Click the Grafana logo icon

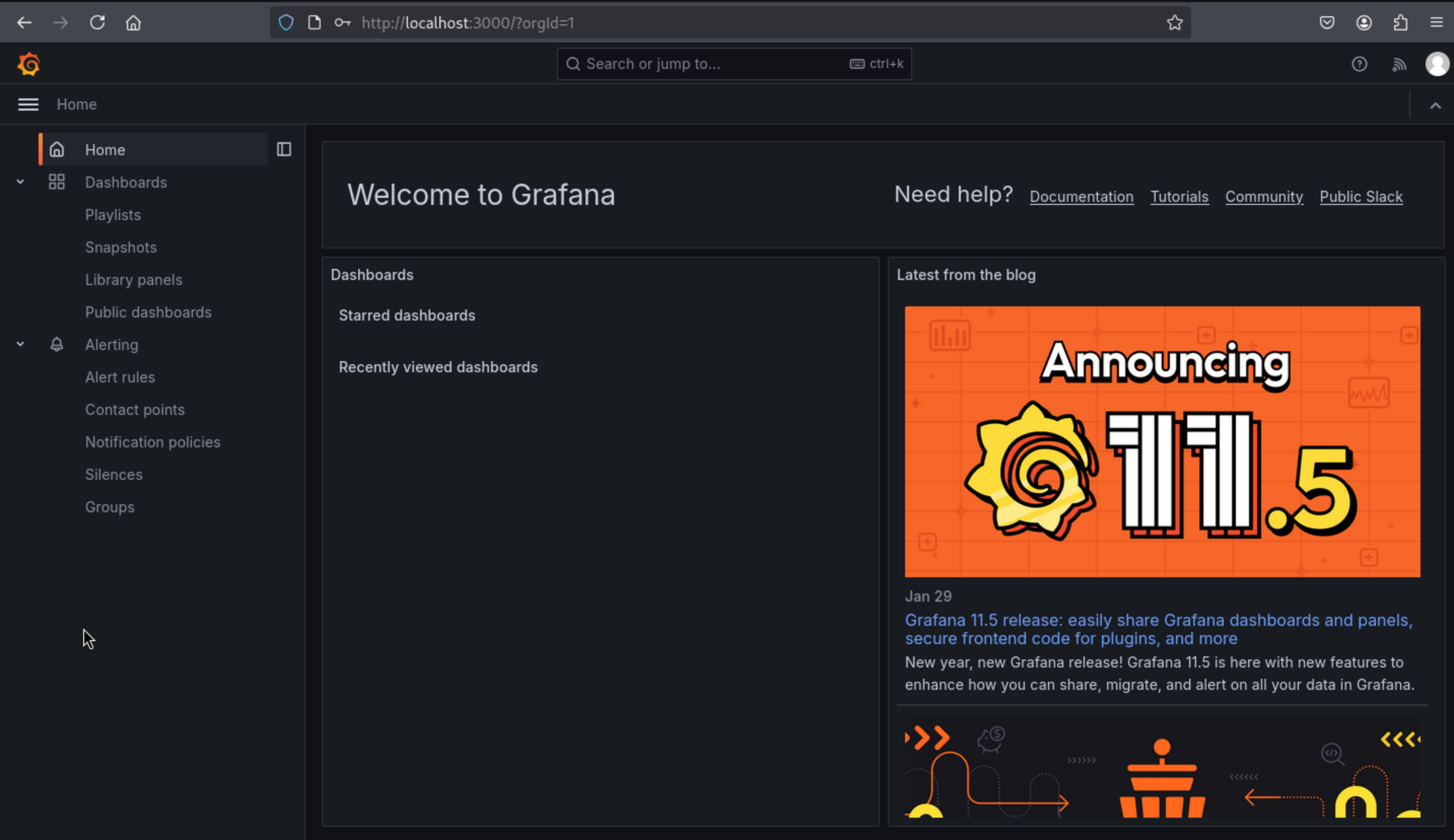28,64
